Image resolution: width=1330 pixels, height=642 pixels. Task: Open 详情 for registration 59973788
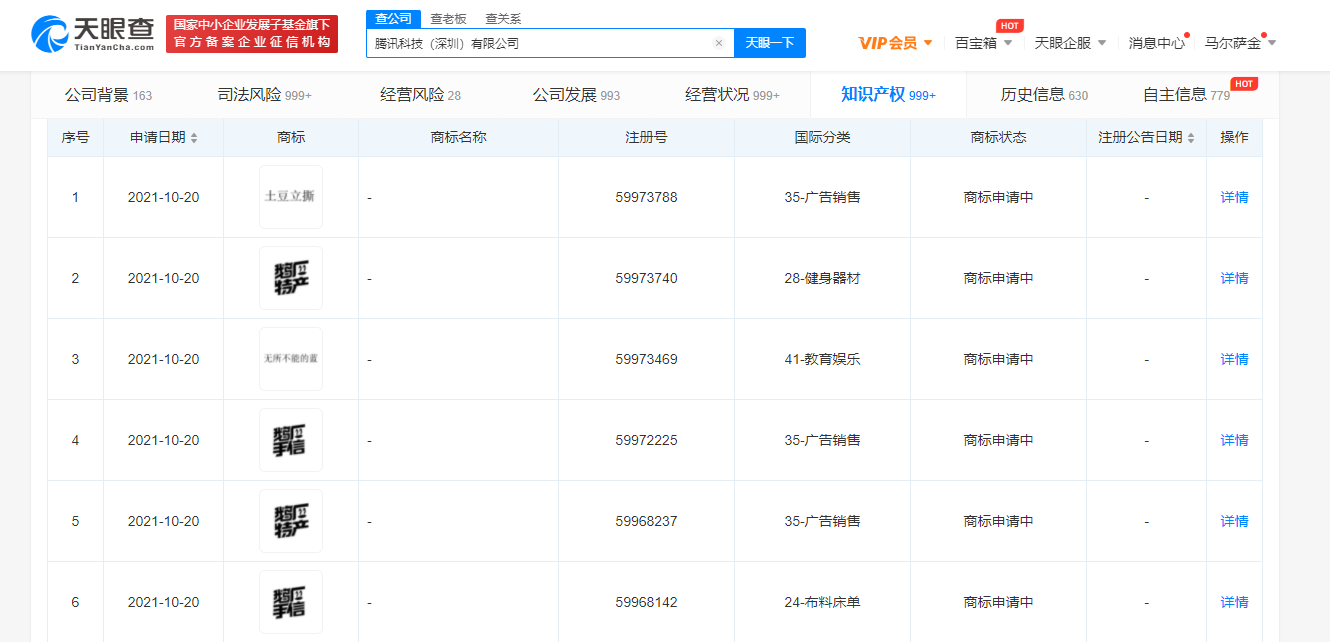click(x=1234, y=197)
